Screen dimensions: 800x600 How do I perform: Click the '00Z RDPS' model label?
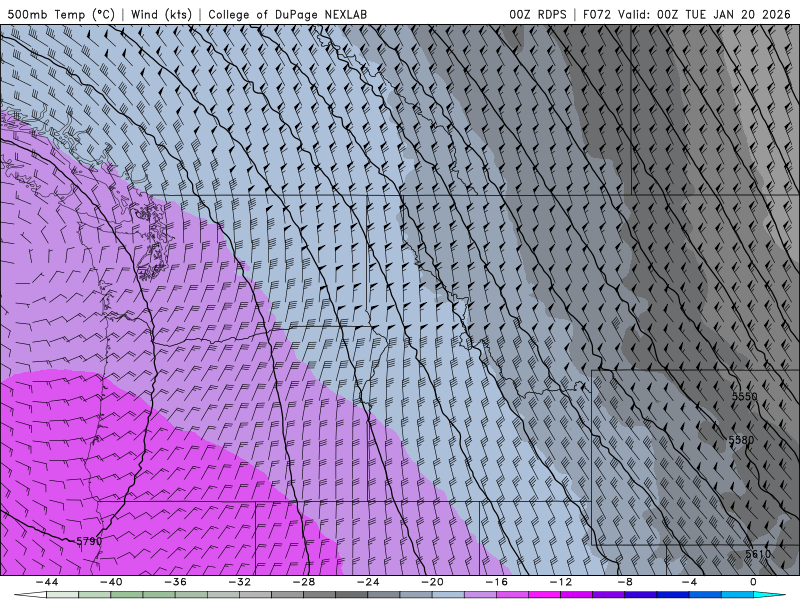tap(537, 14)
